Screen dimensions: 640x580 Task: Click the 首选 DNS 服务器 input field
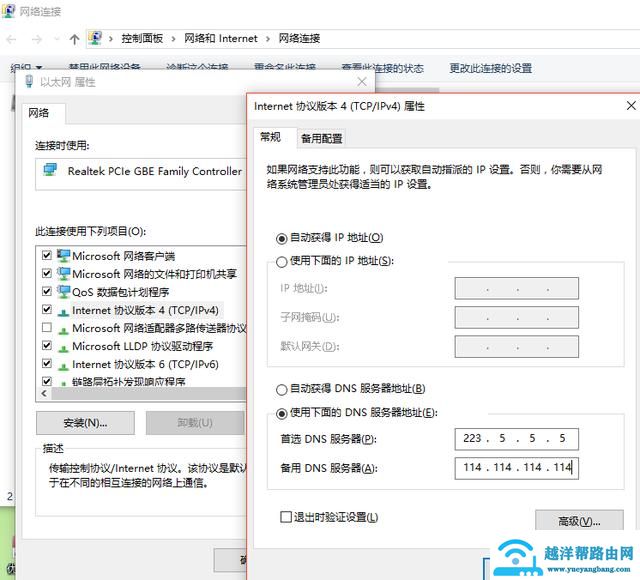tap(515, 438)
